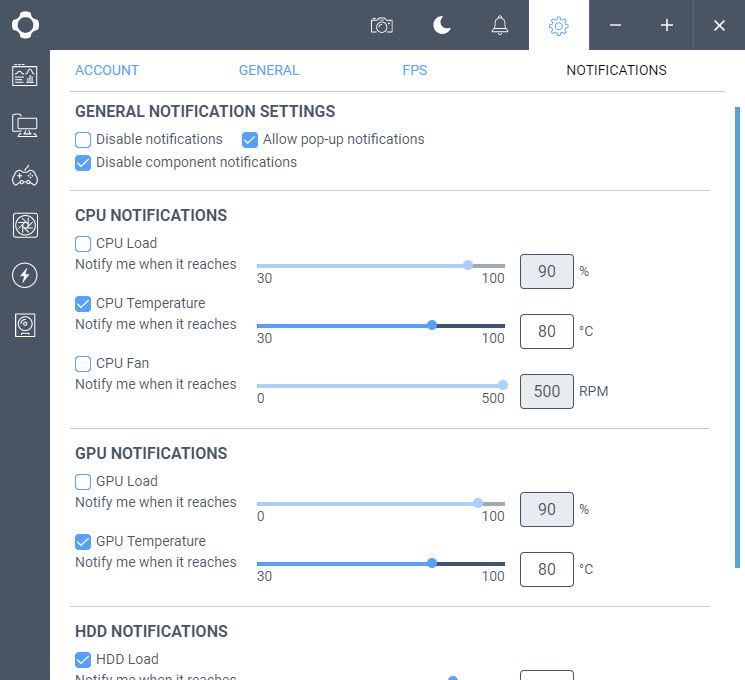Open the power lightning sidebar icon
Image resolution: width=745 pixels, height=680 pixels.
click(x=25, y=275)
